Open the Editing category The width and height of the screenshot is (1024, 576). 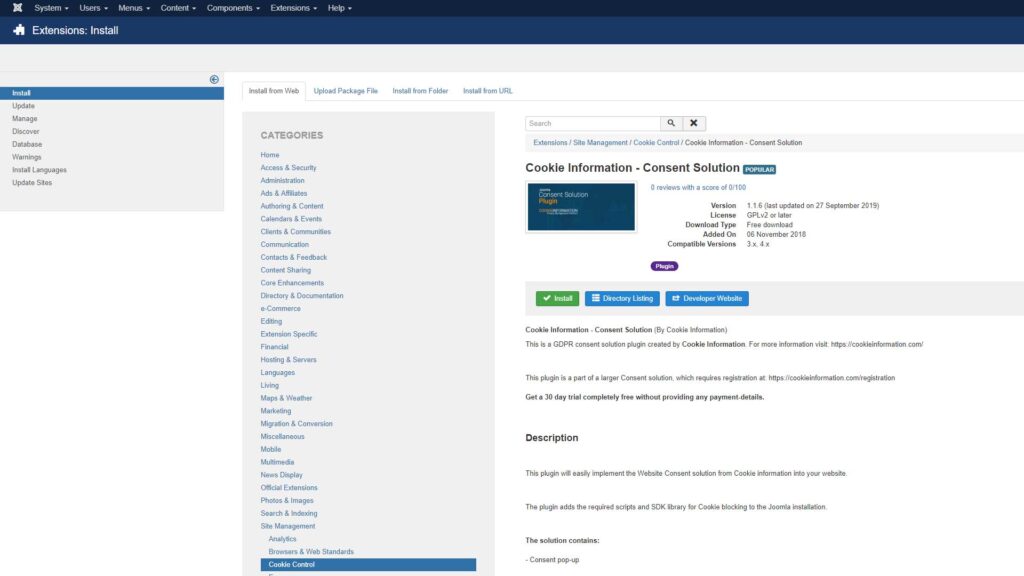coord(271,321)
